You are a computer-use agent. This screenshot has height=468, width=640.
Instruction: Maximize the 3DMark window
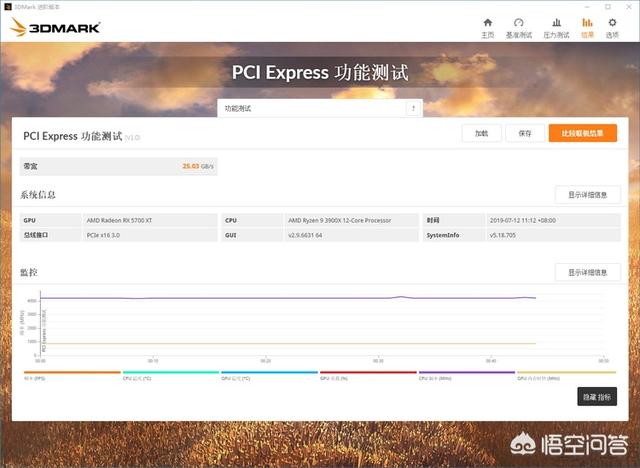608,7
